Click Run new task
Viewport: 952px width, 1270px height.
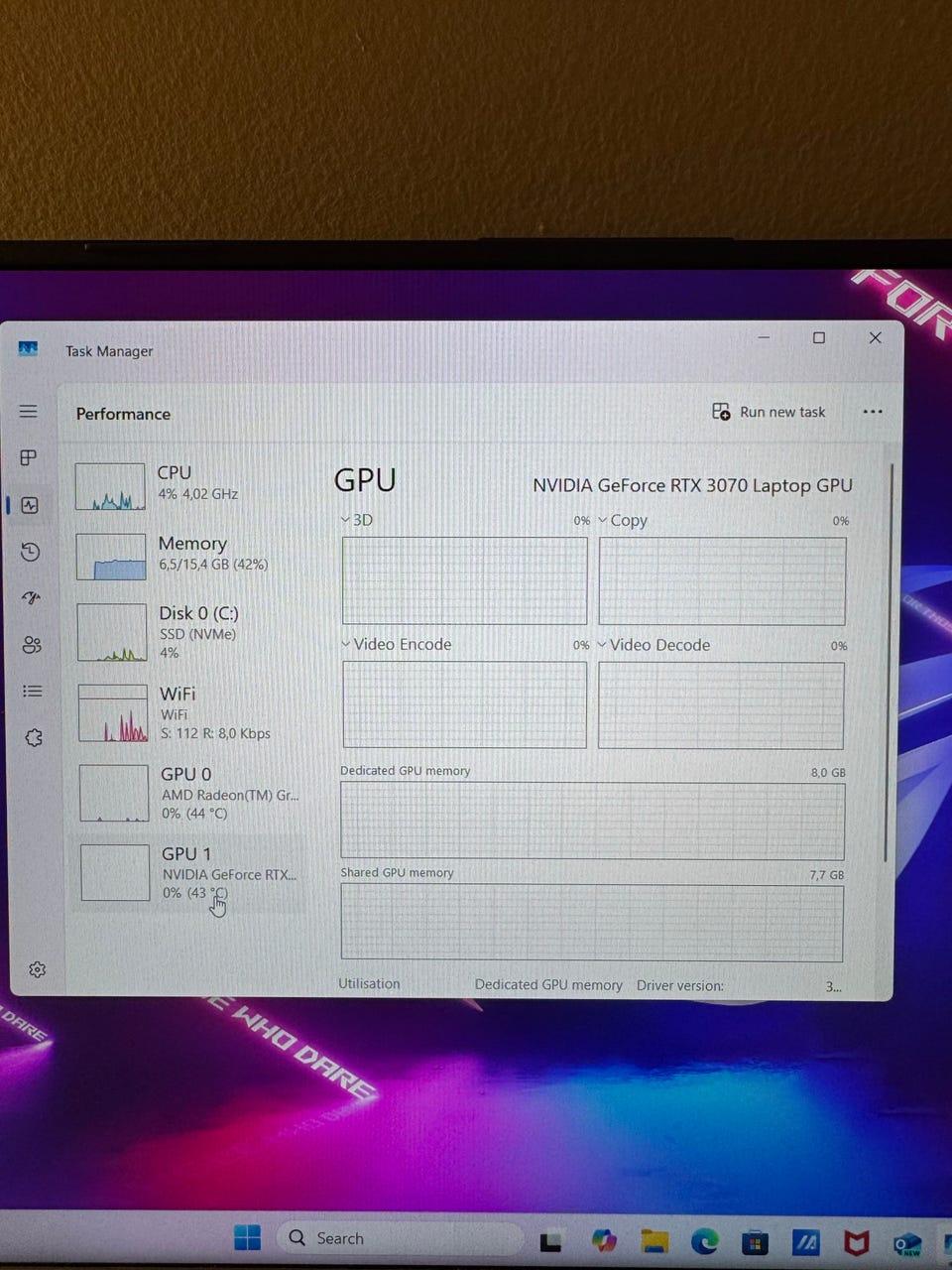(769, 412)
